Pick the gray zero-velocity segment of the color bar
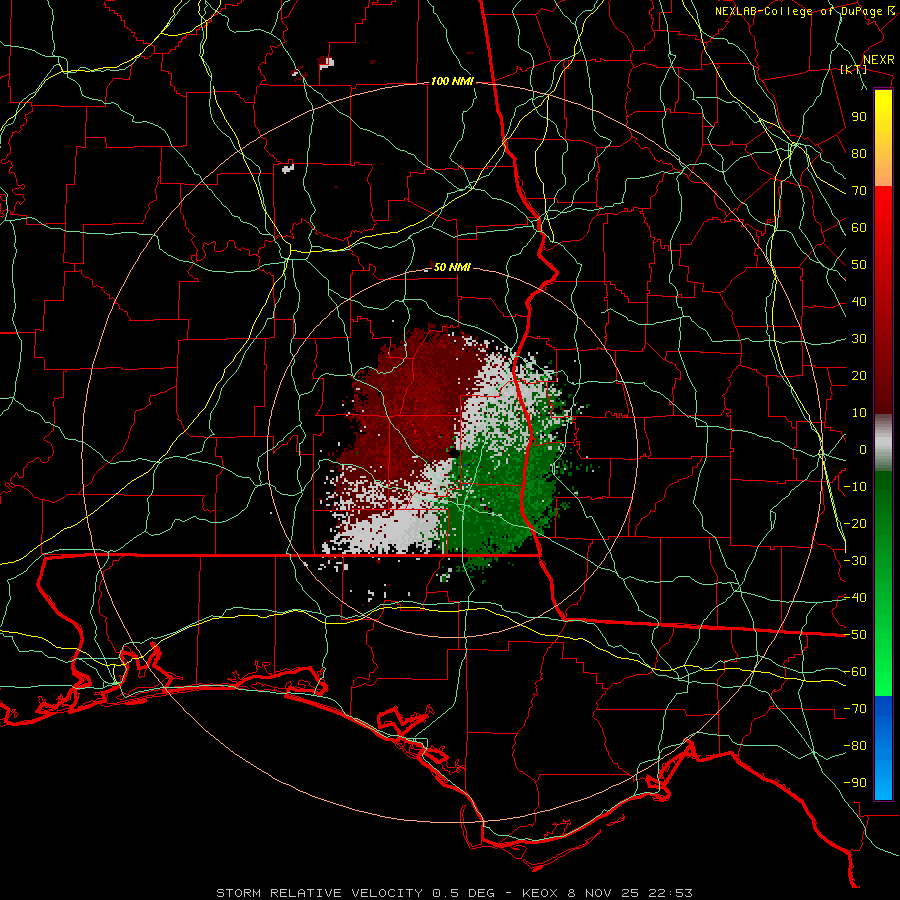This screenshot has height=900, width=900. [883, 443]
